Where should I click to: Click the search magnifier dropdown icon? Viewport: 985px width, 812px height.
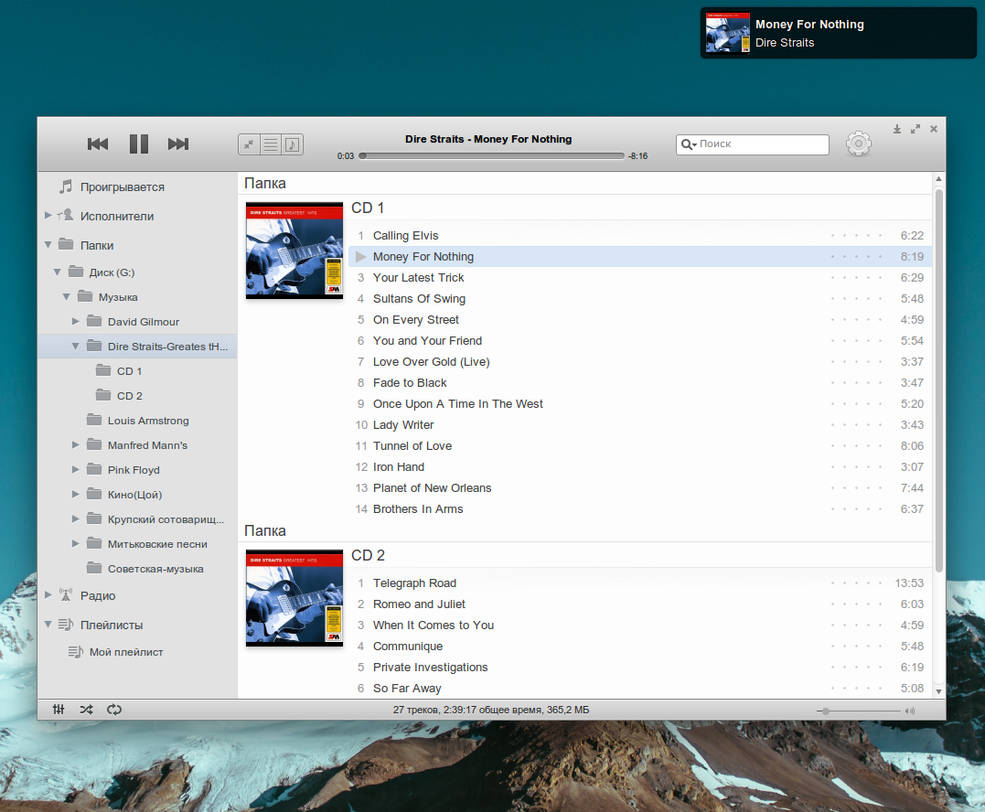[x=688, y=144]
